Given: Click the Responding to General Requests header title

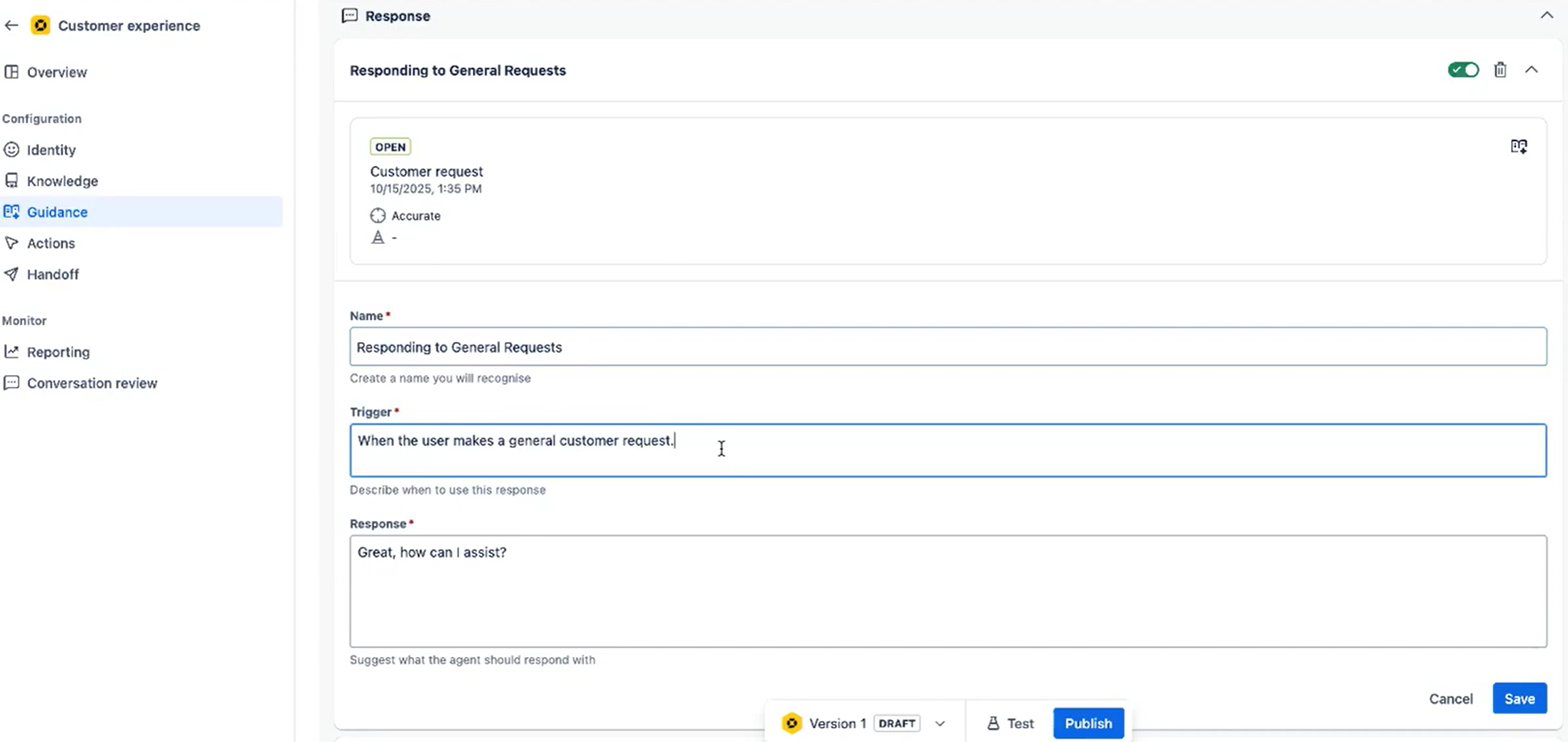Looking at the screenshot, I should [x=457, y=70].
